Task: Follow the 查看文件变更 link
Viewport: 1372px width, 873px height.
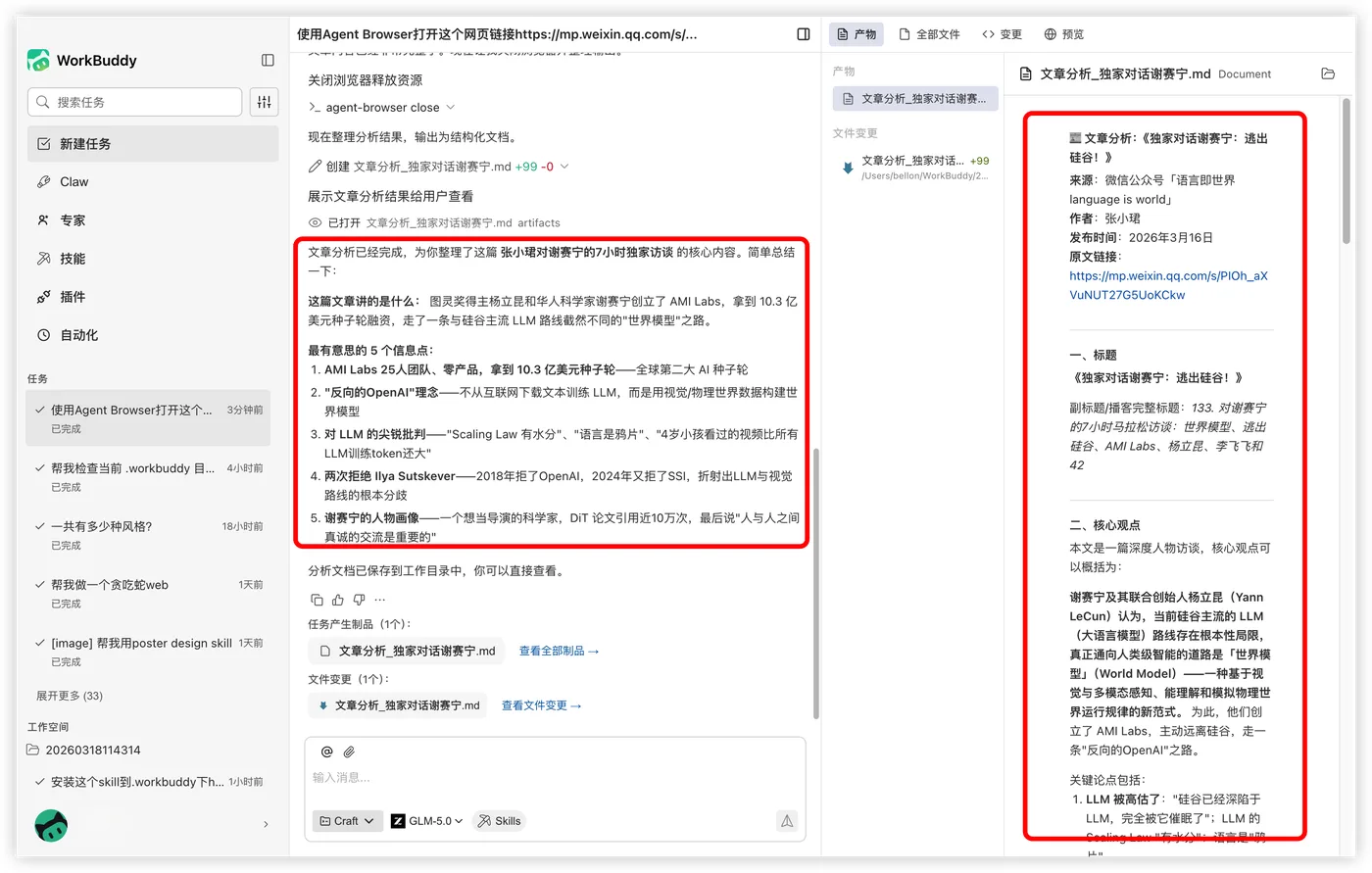Action: click(542, 705)
